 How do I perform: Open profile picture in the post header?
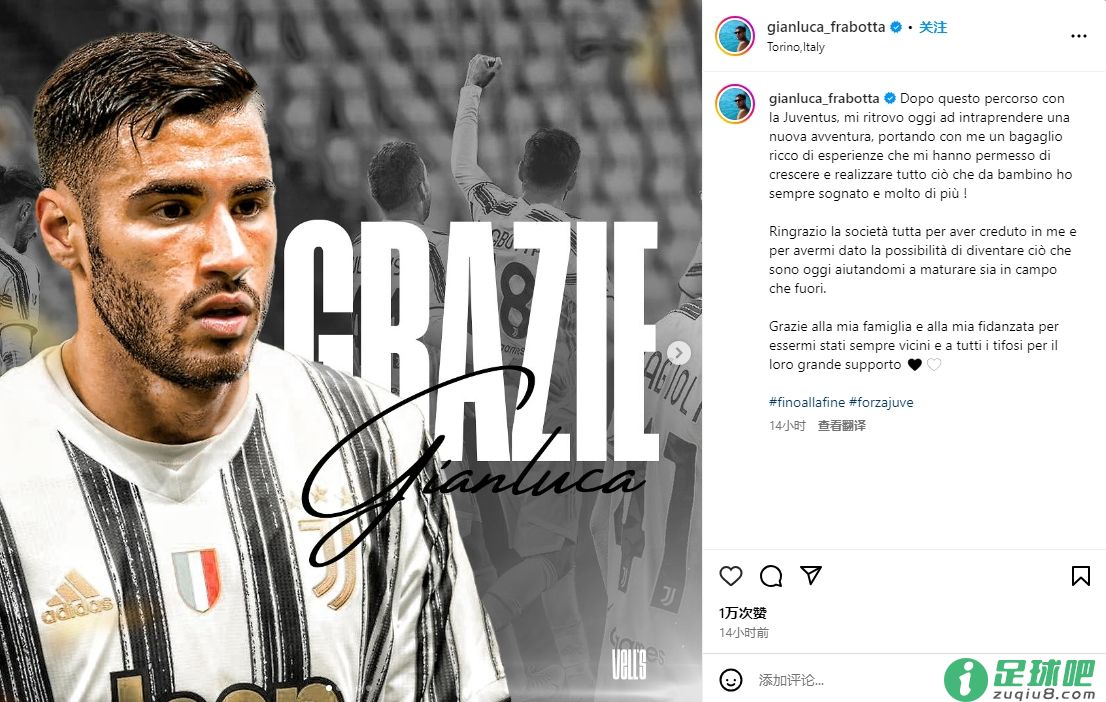[x=735, y=35]
